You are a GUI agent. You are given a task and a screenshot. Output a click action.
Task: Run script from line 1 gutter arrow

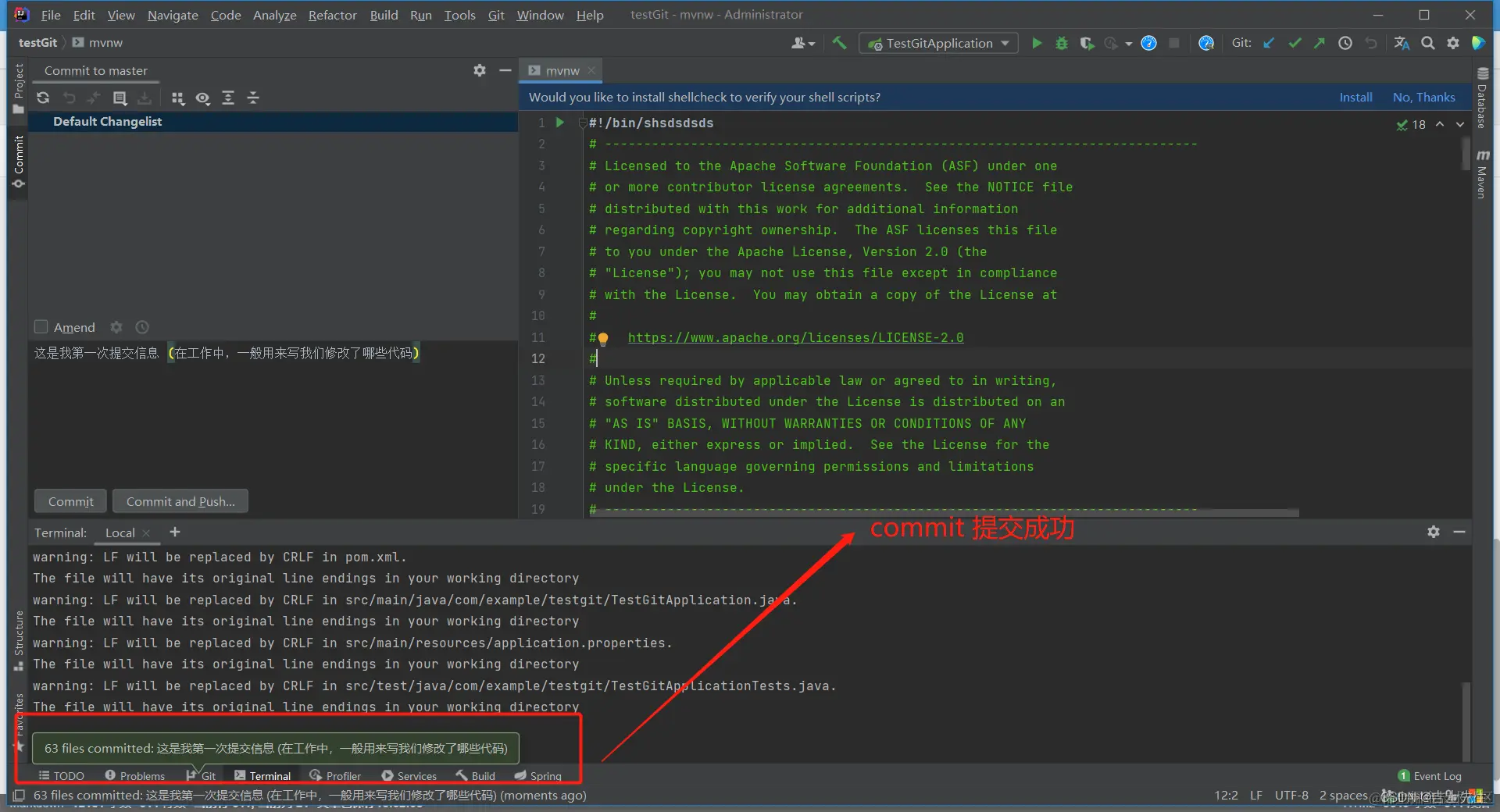tap(560, 123)
